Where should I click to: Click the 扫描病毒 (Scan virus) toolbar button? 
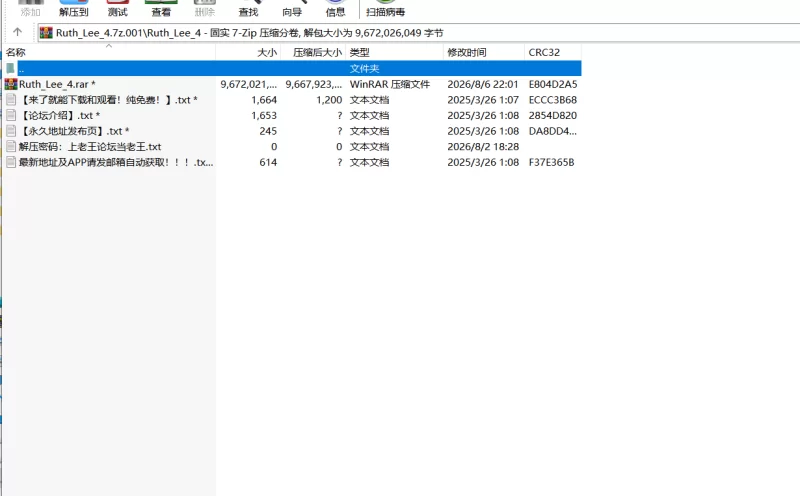[385, 9]
